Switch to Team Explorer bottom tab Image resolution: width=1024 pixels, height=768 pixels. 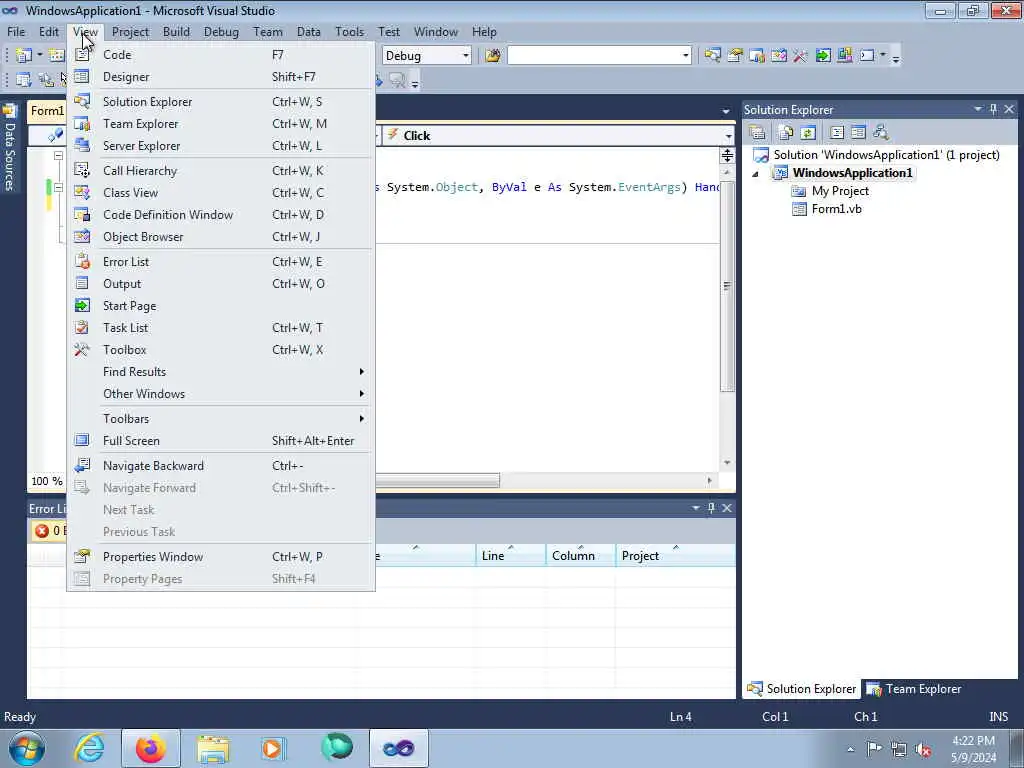(914, 689)
